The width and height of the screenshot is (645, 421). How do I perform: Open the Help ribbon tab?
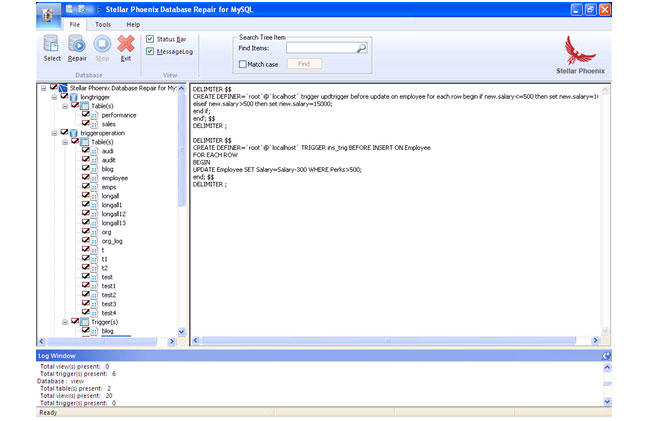[133, 25]
